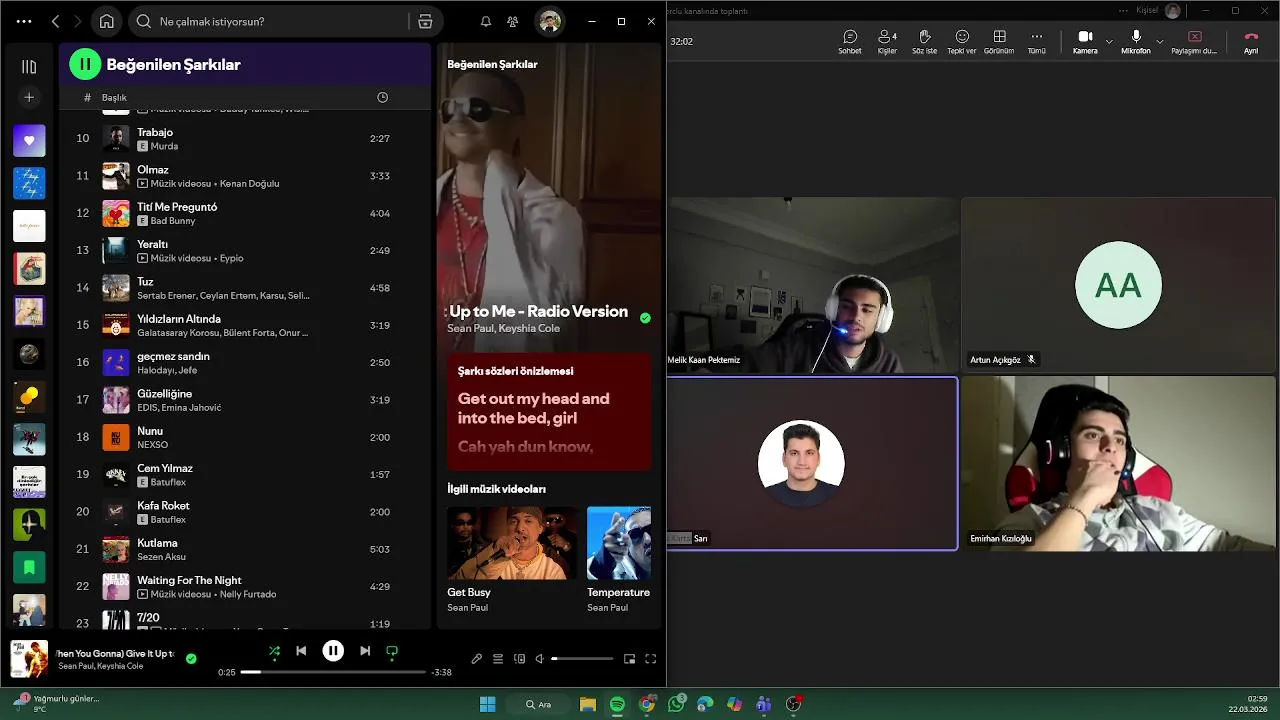Screen dimensions: 1280x720
Task: Toggle repeat mode
Action: pyautogui.click(x=392, y=651)
